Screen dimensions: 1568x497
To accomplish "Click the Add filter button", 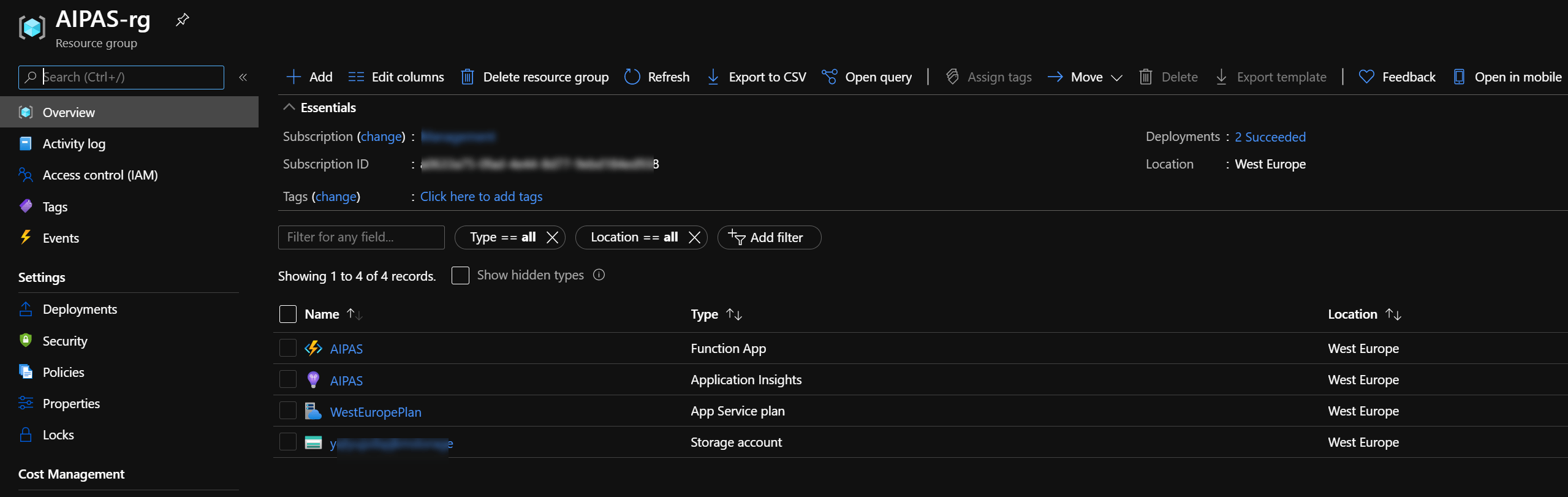I will click(769, 238).
